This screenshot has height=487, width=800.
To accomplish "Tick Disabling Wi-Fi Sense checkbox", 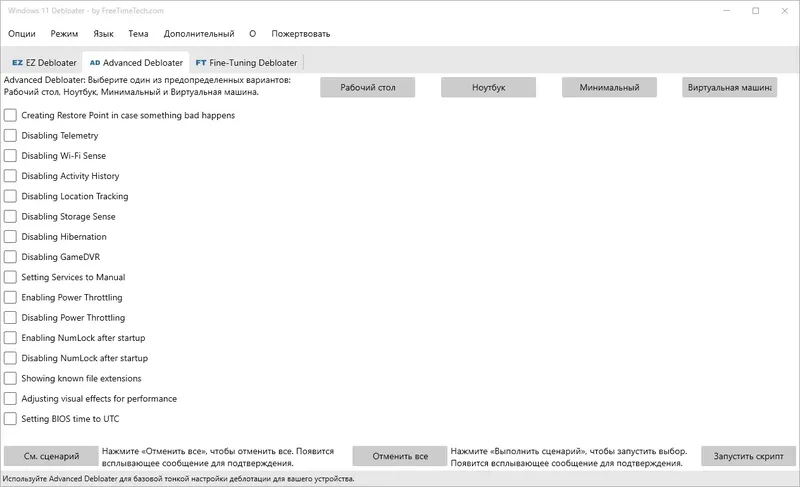I will pyautogui.click(x=10, y=156).
